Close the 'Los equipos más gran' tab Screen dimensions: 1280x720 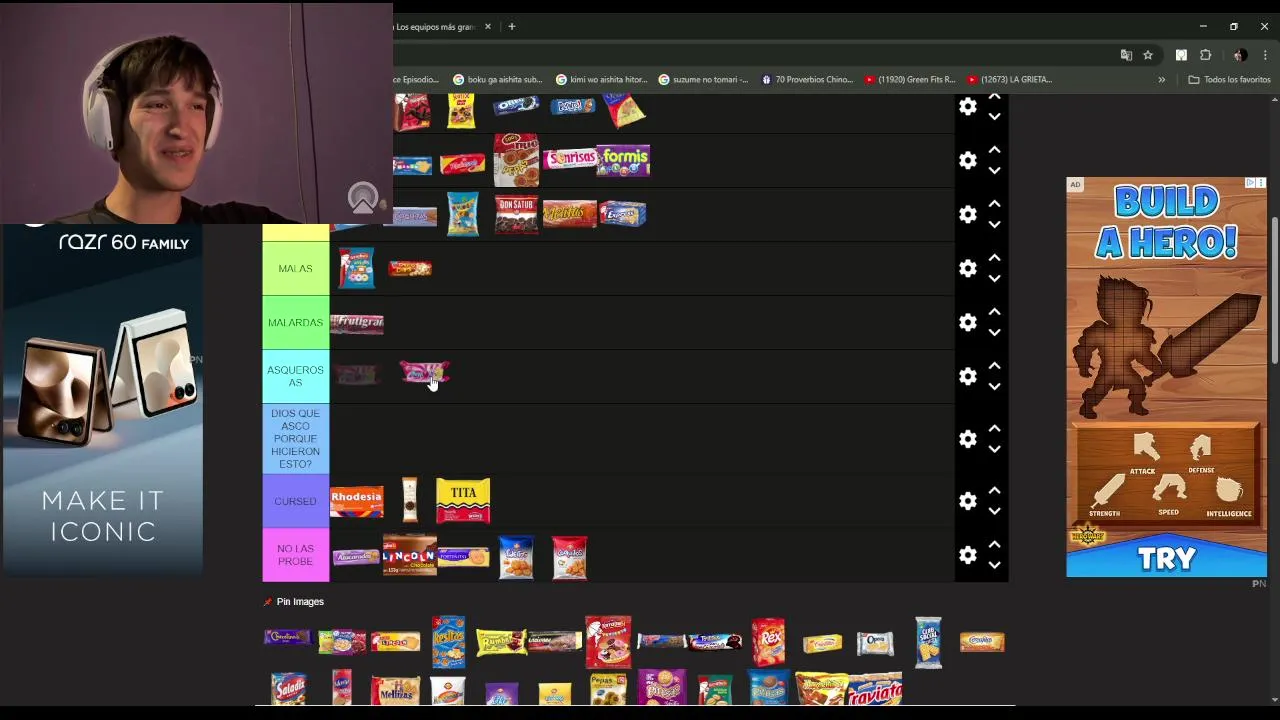(488, 26)
